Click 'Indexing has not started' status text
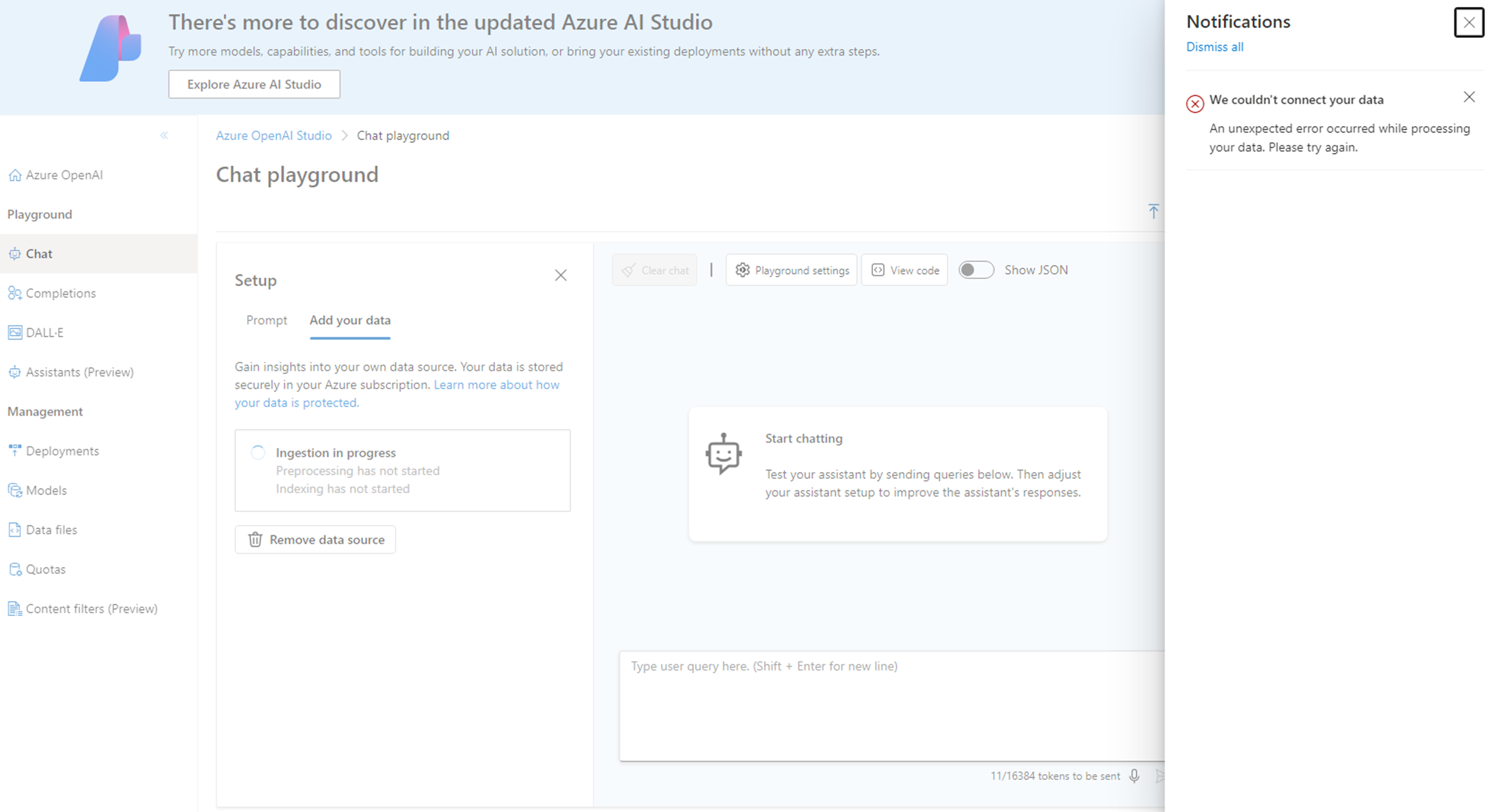 coord(342,489)
